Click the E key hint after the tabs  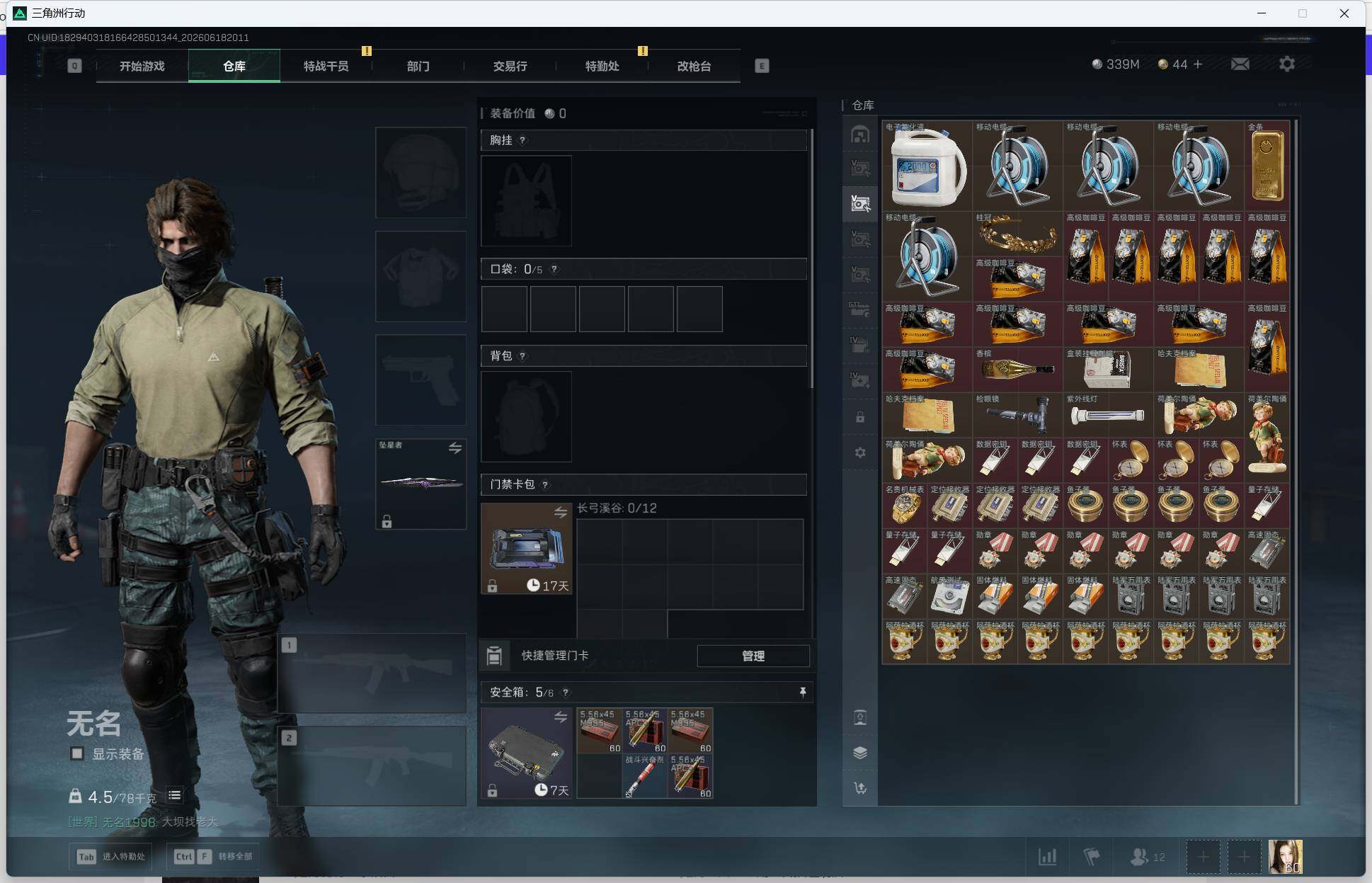(762, 66)
